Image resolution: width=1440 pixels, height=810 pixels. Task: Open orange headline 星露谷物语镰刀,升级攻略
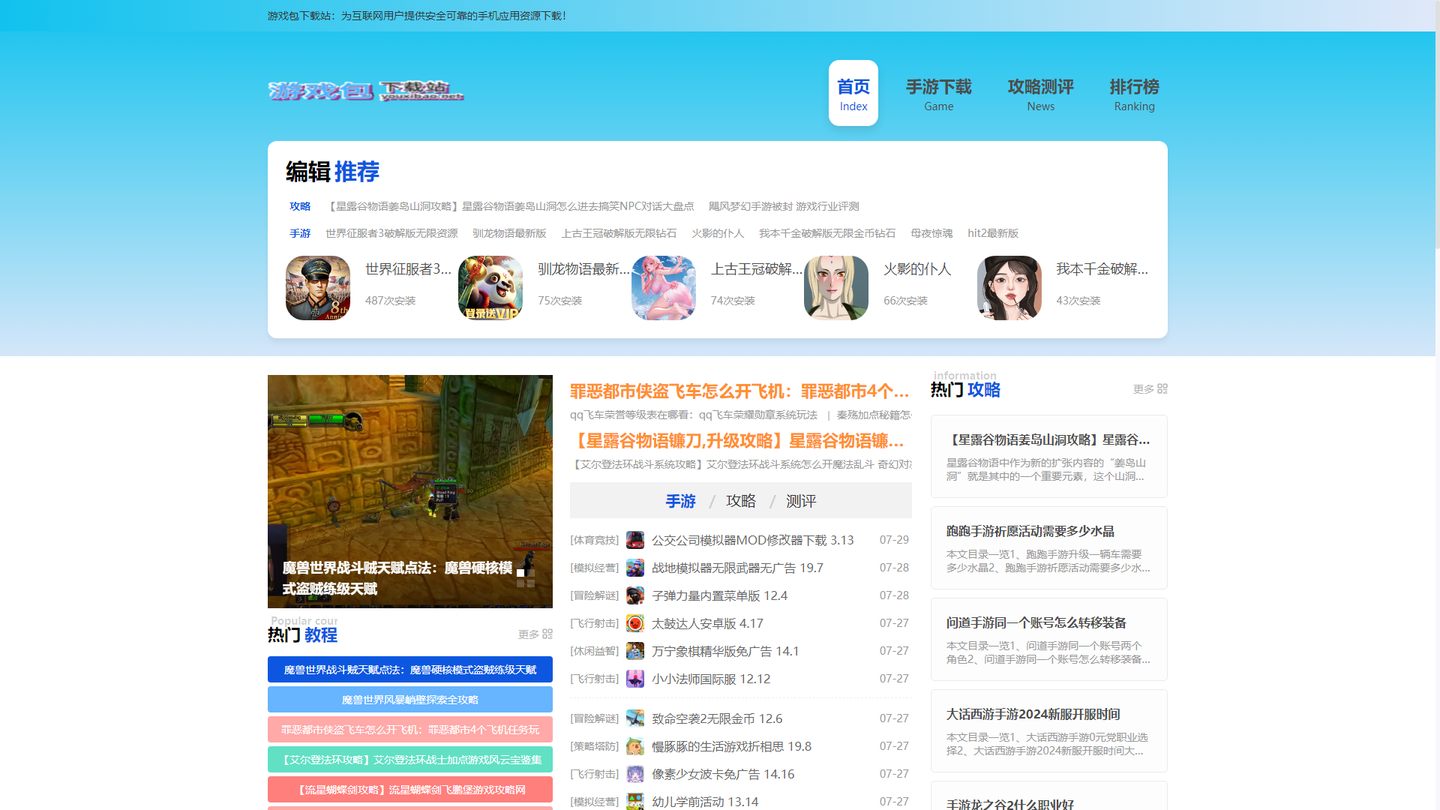(x=738, y=441)
